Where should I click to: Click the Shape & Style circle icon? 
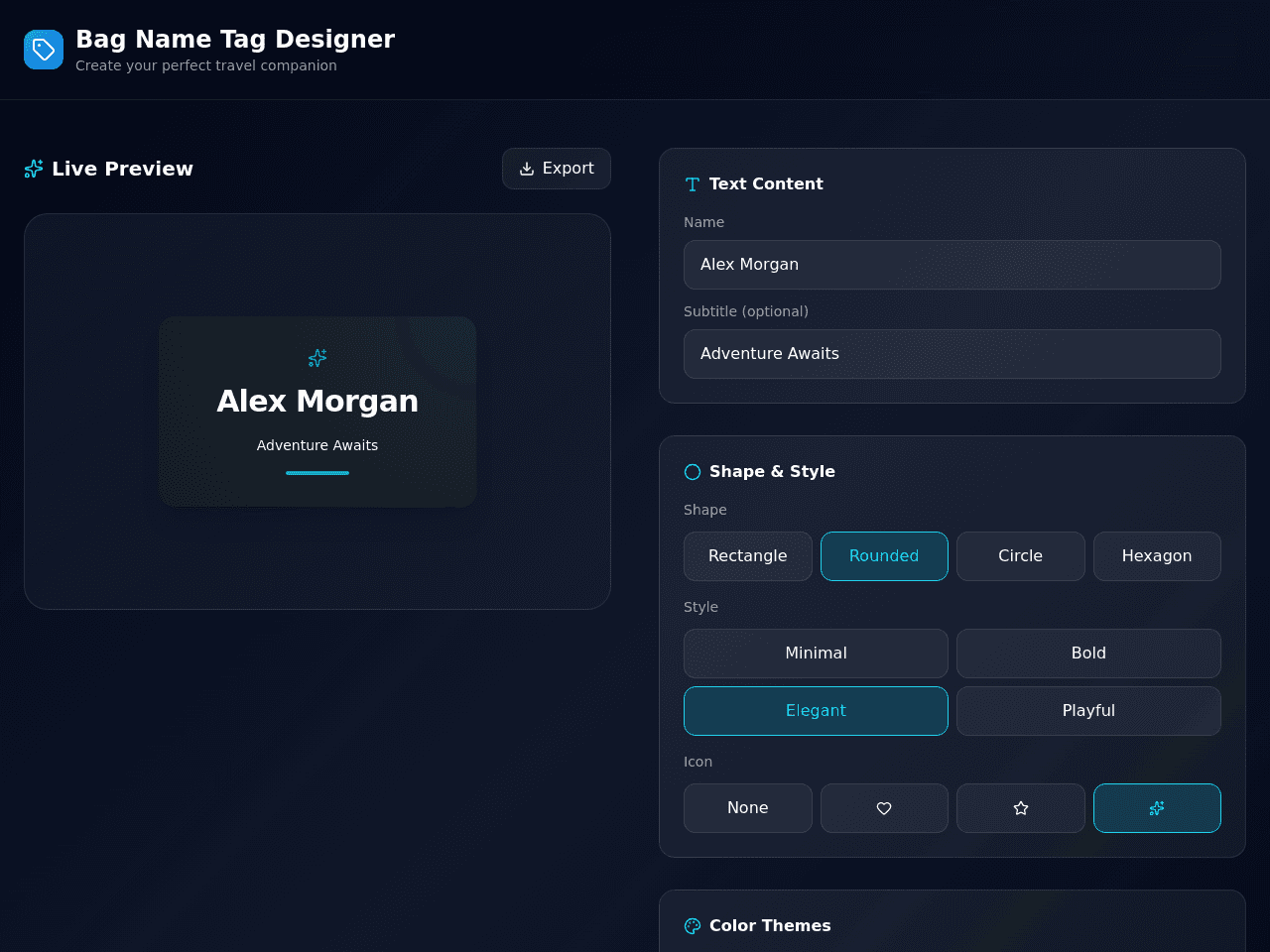(693, 472)
